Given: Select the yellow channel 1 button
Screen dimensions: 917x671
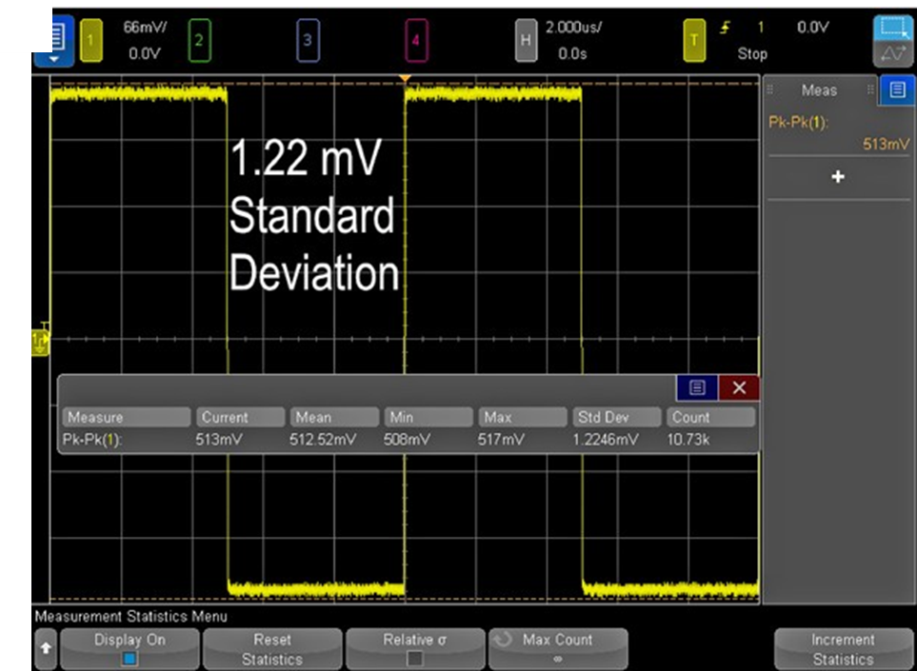Looking at the screenshot, I should 89,41.
